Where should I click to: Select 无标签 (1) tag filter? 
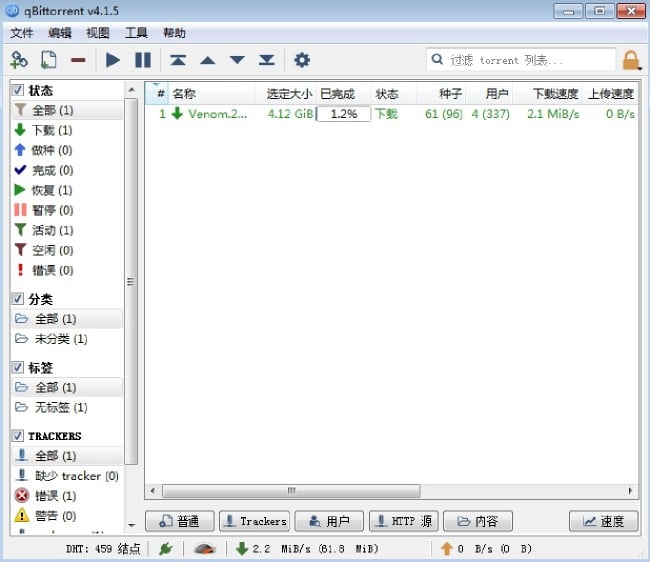point(68,407)
